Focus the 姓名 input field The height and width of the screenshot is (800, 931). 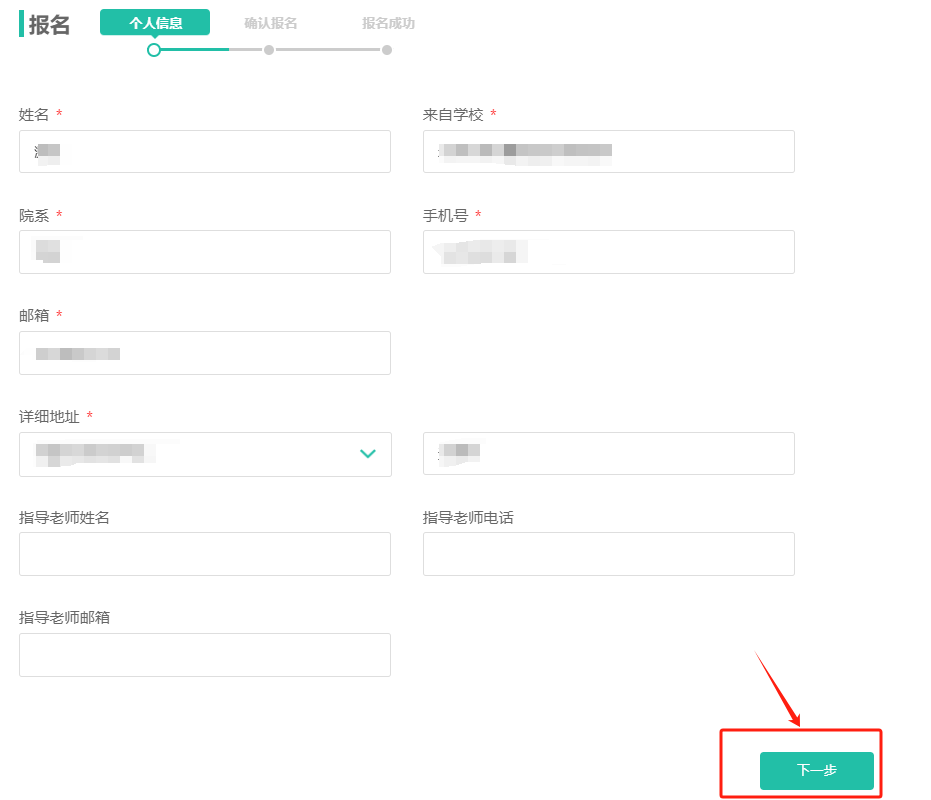click(205, 152)
